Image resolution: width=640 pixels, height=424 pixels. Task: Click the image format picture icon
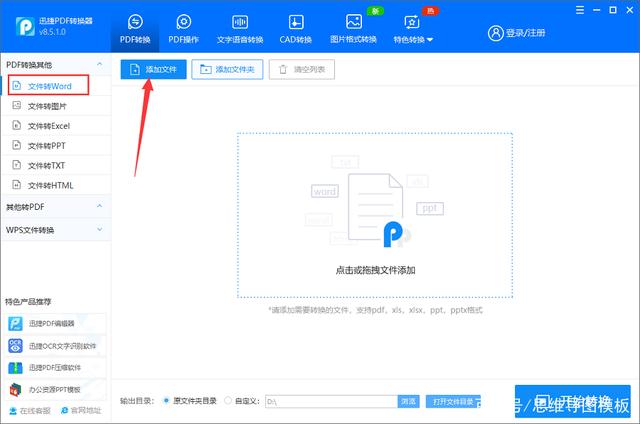click(353, 22)
